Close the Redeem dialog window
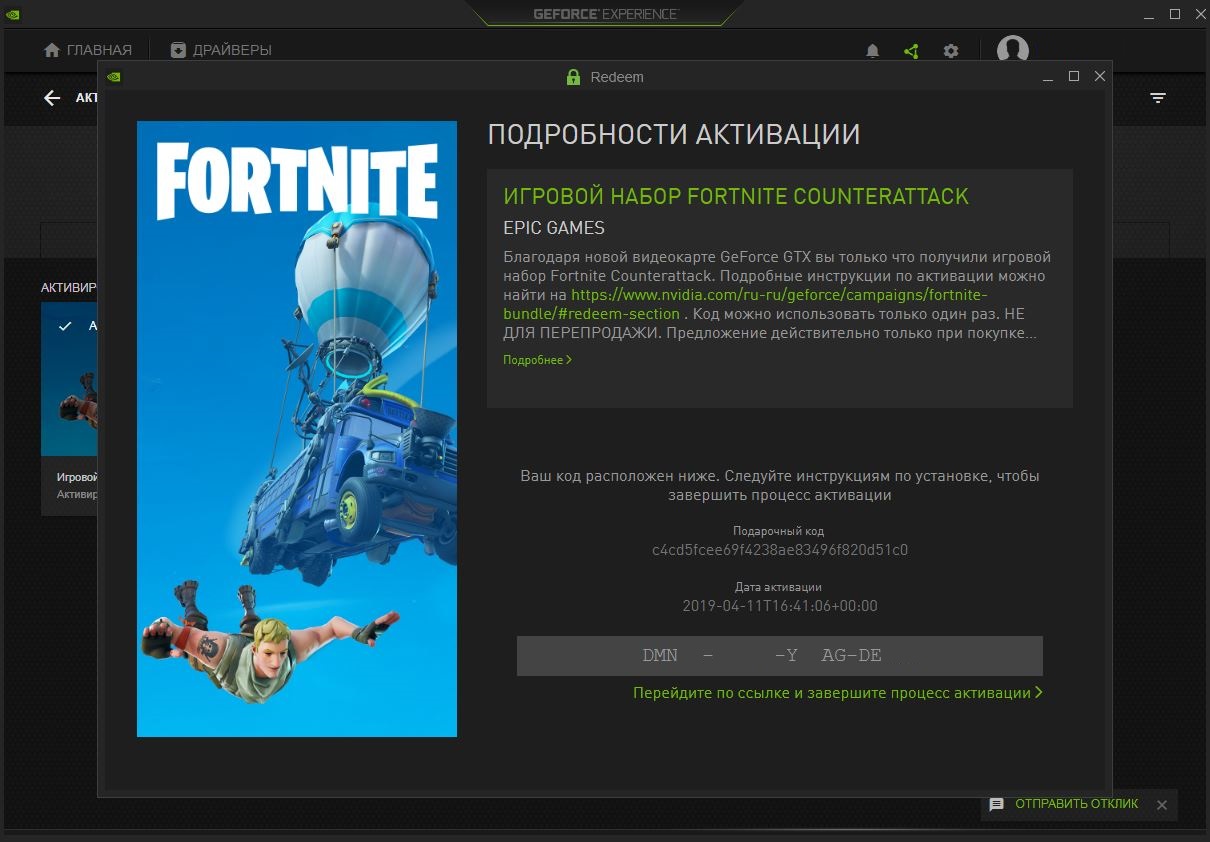Viewport: 1210px width, 842px height. click(x=1100, y=77)
